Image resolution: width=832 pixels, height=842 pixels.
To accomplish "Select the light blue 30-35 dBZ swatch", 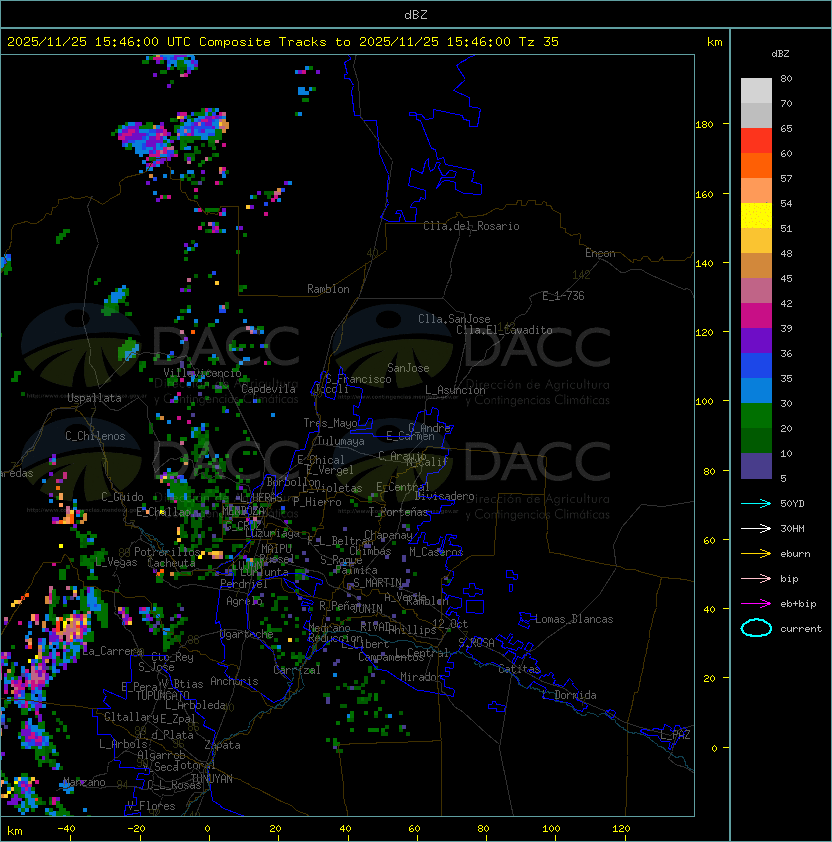I will (756, 390).
